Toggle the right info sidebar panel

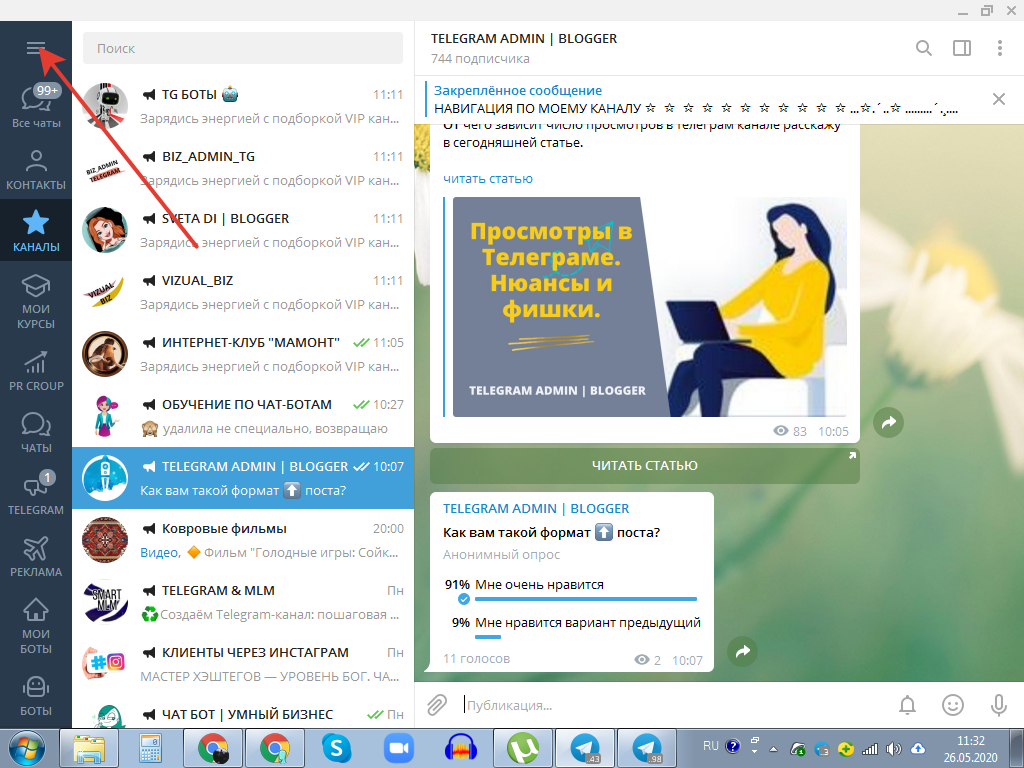coord(962,48)
